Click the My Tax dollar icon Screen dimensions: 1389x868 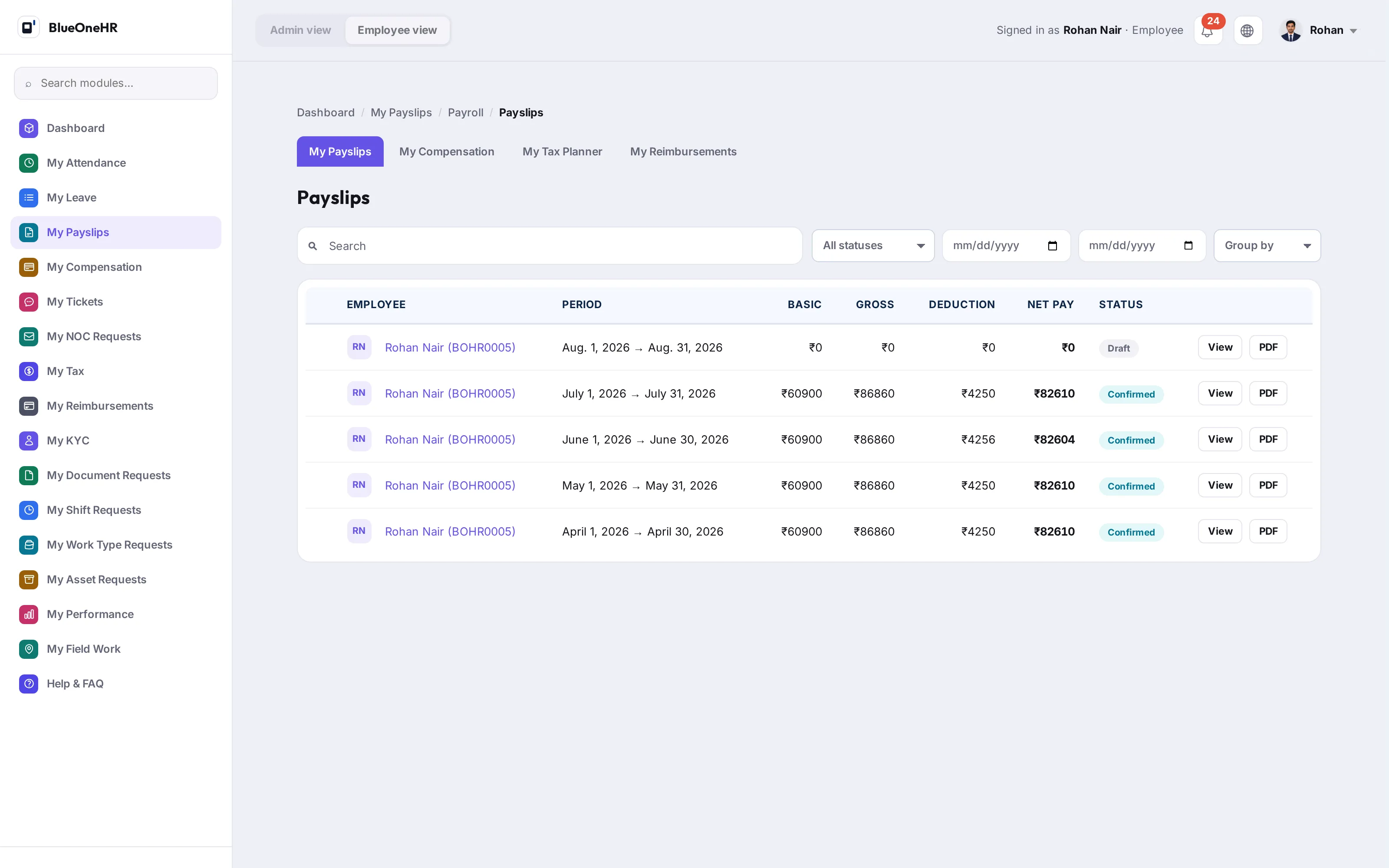click(29, 372)
